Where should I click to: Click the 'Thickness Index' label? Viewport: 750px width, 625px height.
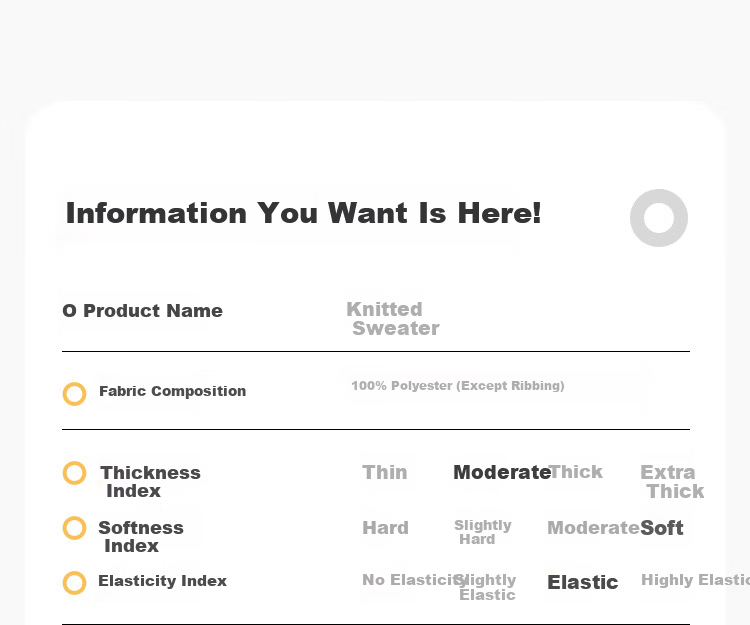pos(150,482)
